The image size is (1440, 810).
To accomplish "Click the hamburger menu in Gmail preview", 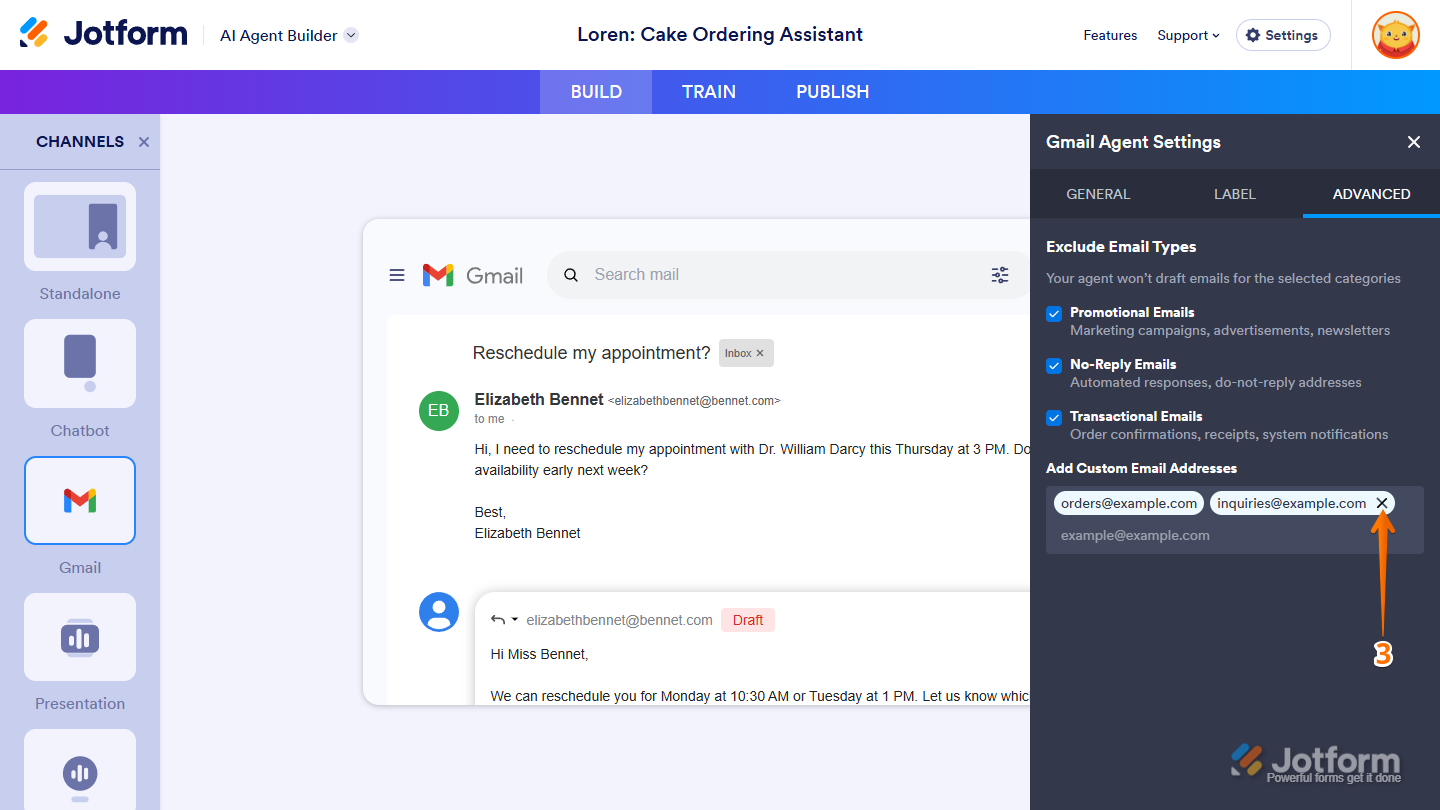I will 397,275.
